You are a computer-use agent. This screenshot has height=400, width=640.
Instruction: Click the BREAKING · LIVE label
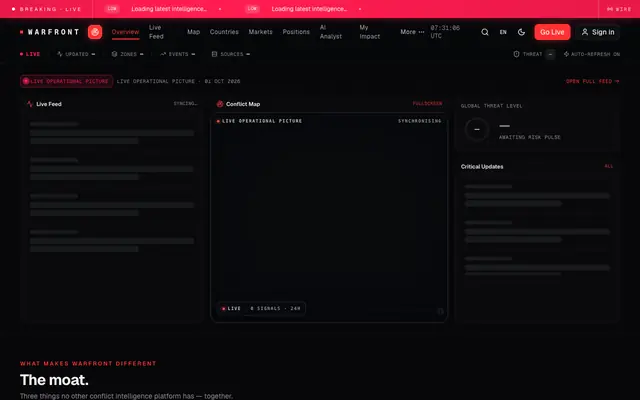pyautogui.click(x=47, y=9)
